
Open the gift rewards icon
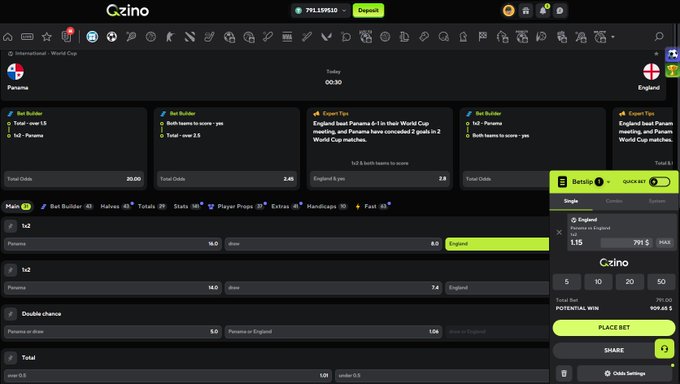point(526,10)
